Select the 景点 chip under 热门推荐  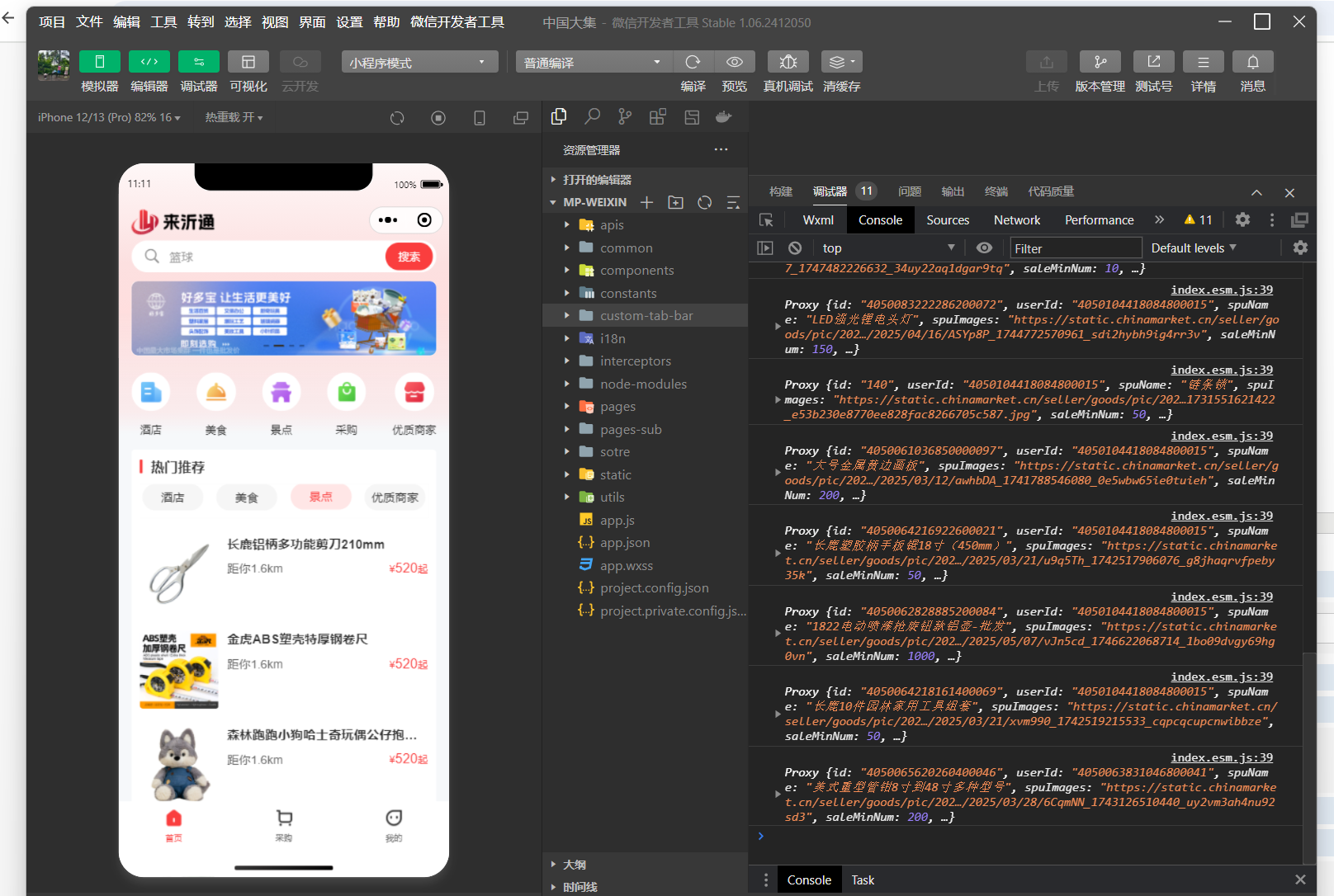(321, 497)
